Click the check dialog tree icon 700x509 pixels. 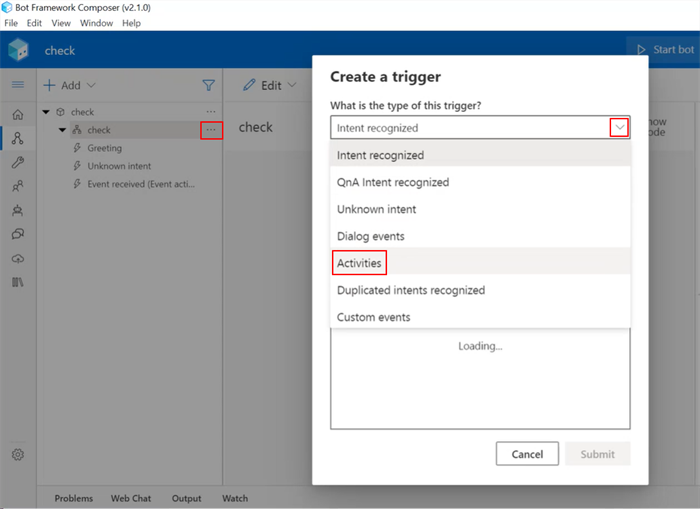77,130
